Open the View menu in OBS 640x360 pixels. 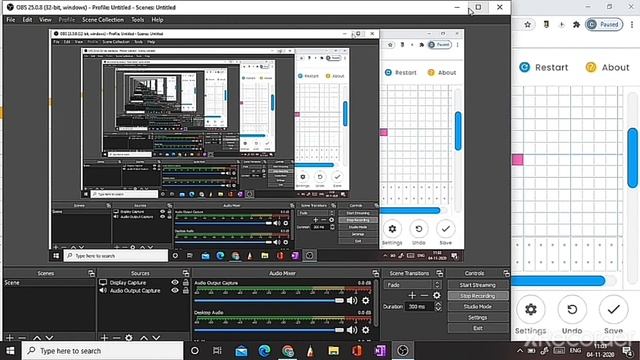[x=45, y=20]
